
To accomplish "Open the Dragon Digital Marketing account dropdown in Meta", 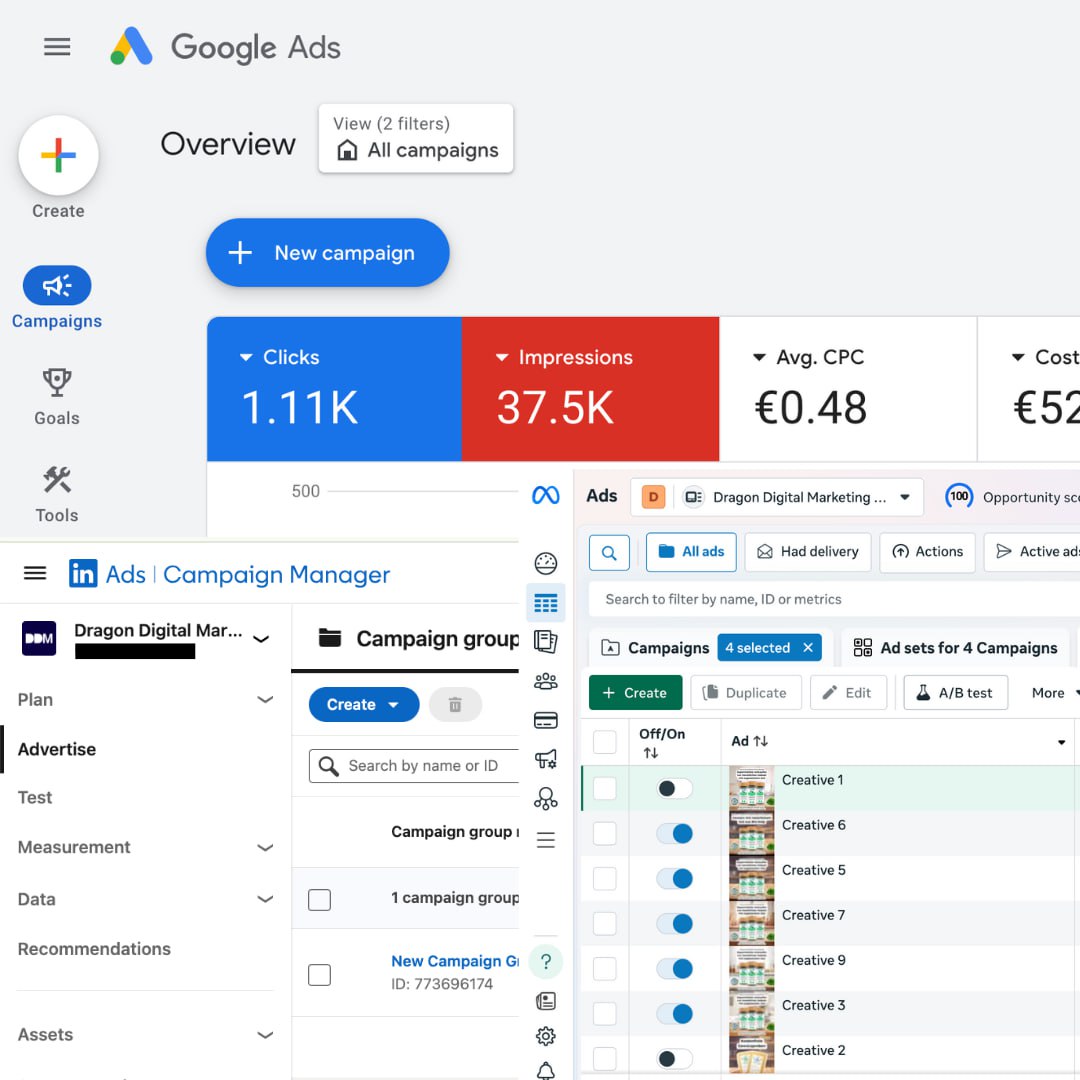I will coord(777,497).
